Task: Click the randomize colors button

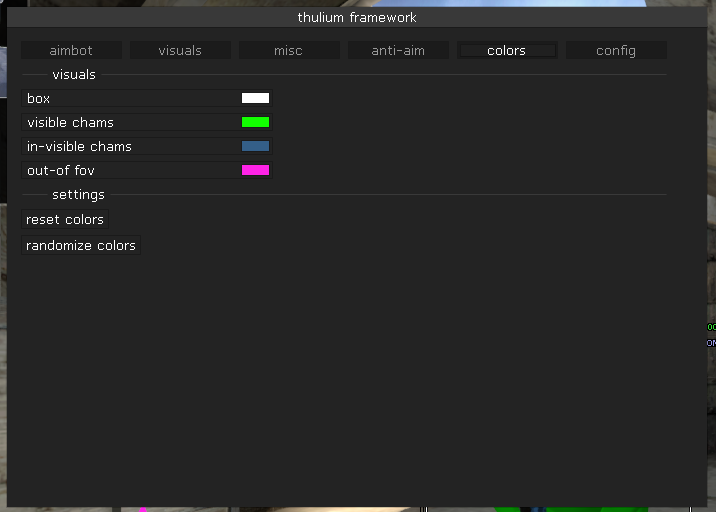Action: tap(81, 246)
